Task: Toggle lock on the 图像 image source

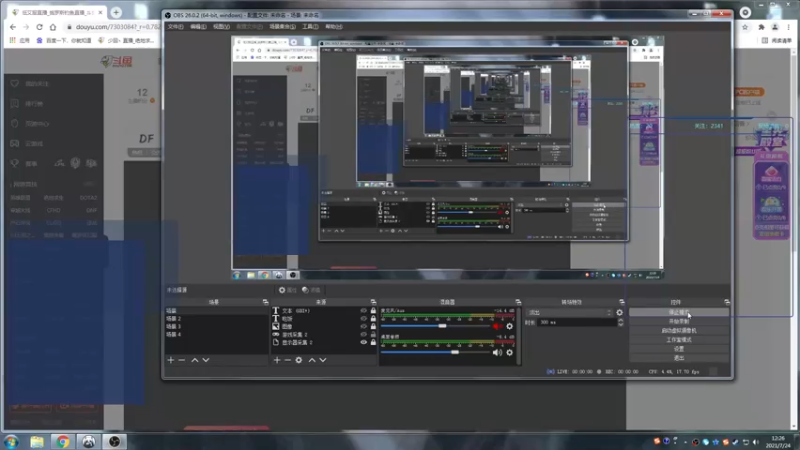Action: (x=373, y=326)
